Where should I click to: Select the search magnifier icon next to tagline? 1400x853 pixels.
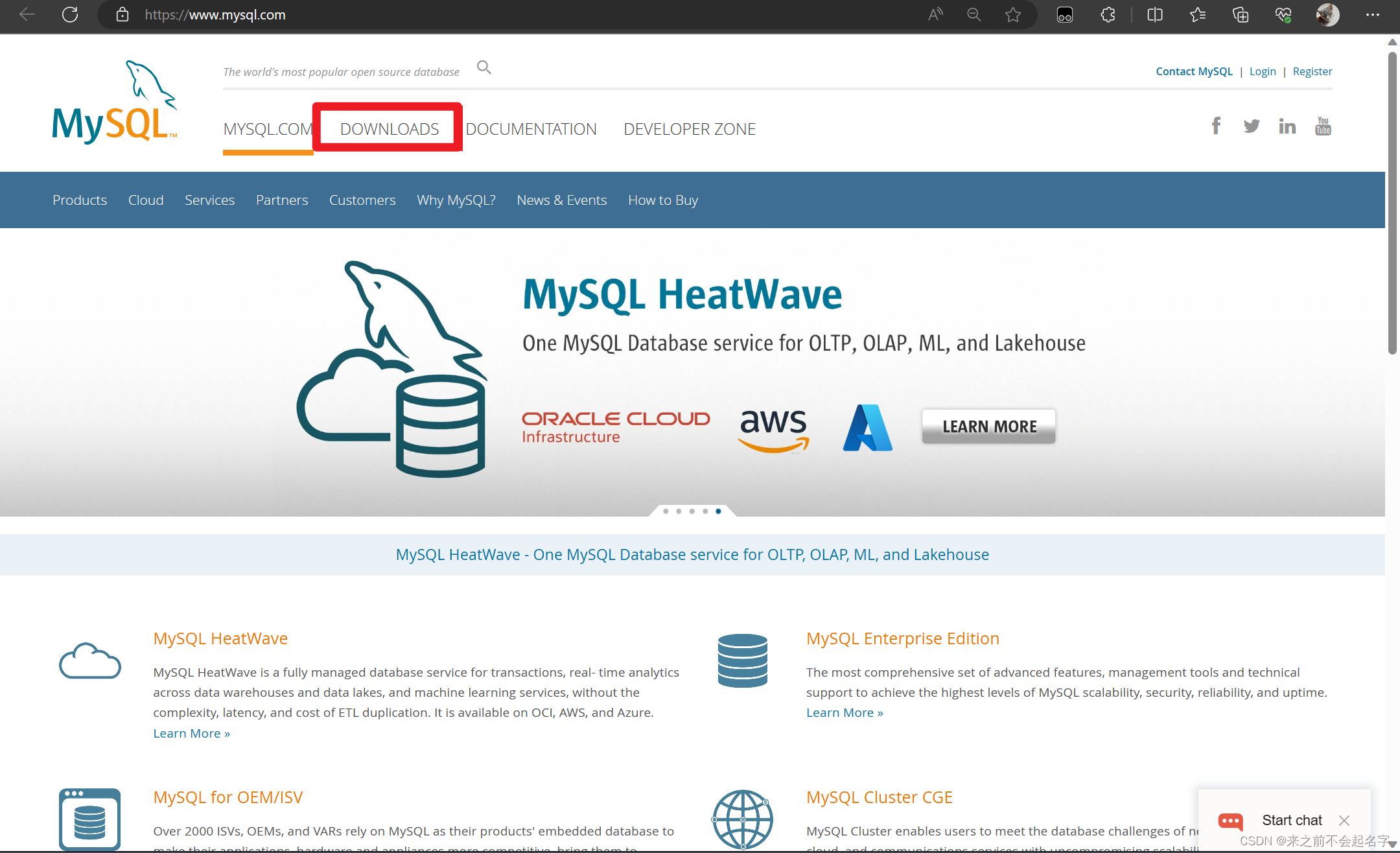(x=484, y=67)
